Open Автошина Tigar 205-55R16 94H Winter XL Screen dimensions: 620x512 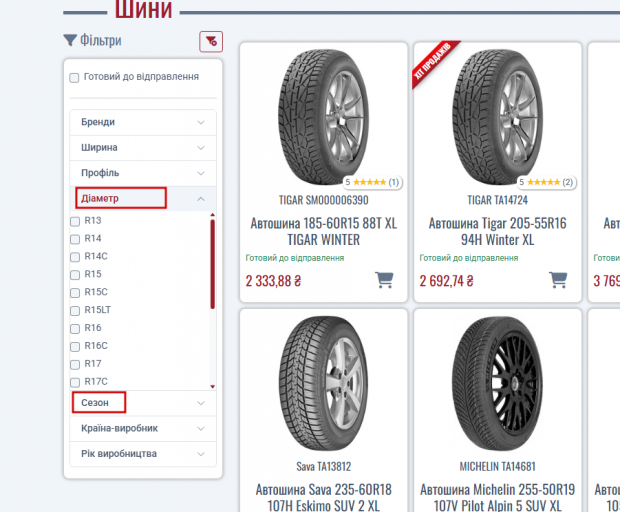(x=497, y=231)
